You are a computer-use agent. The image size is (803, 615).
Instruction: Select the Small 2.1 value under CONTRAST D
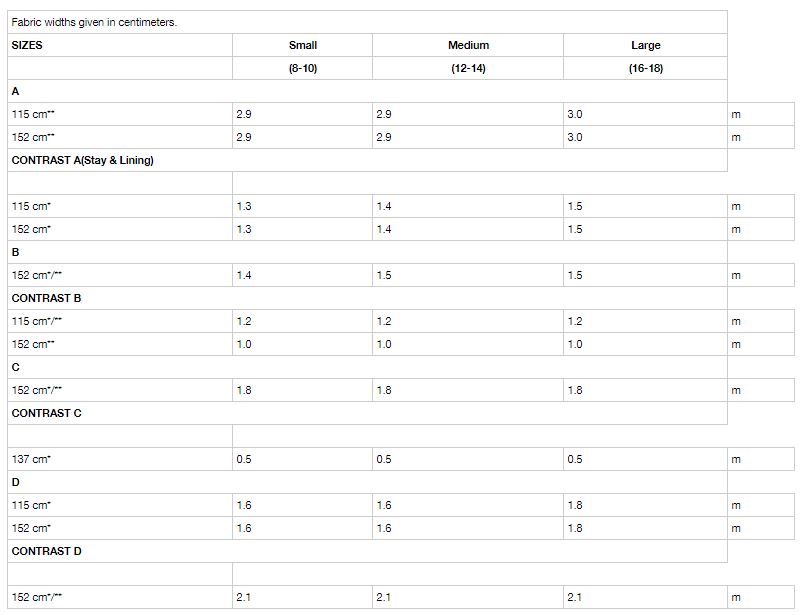(x=244, y=597)
